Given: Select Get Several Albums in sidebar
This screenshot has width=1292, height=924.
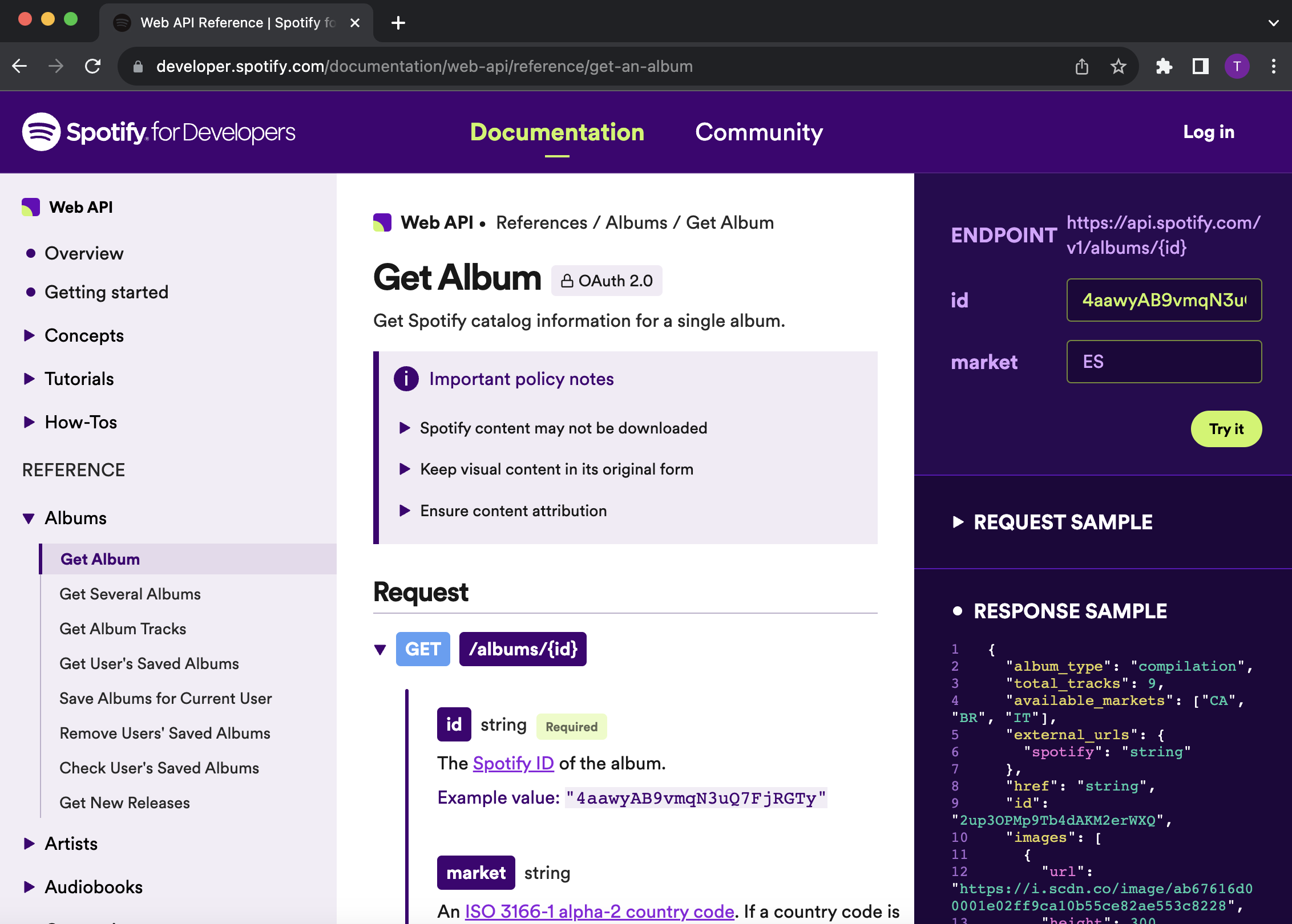Looking at the screenshot, I should pos(130,594).
